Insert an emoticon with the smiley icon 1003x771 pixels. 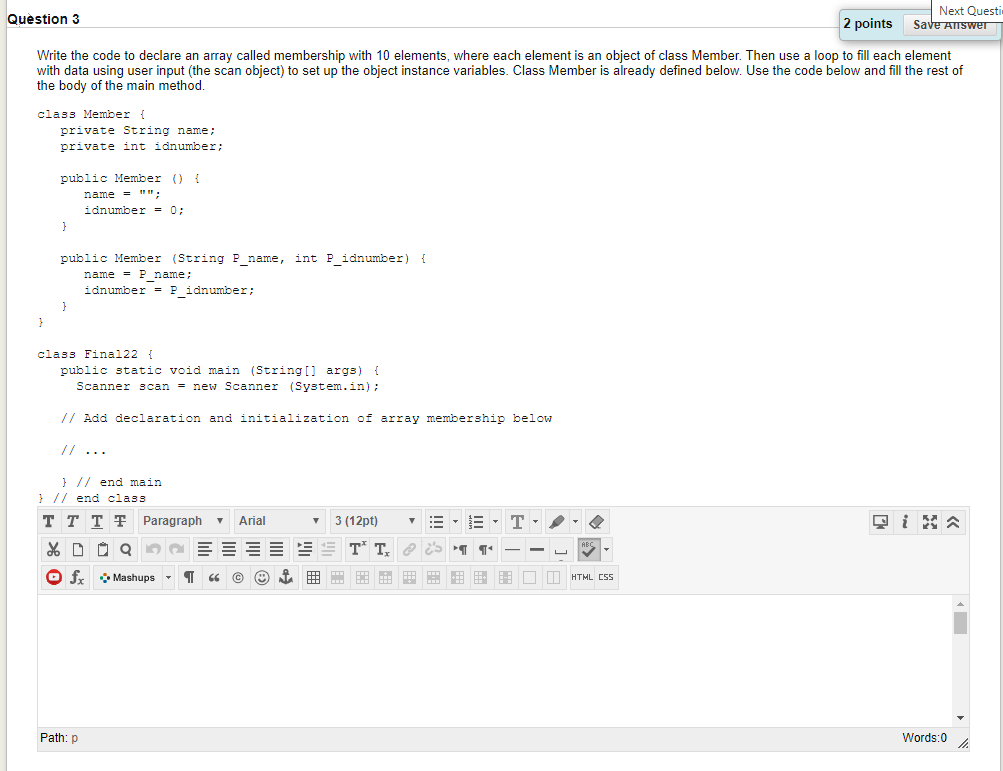click(x=262, y=577)
